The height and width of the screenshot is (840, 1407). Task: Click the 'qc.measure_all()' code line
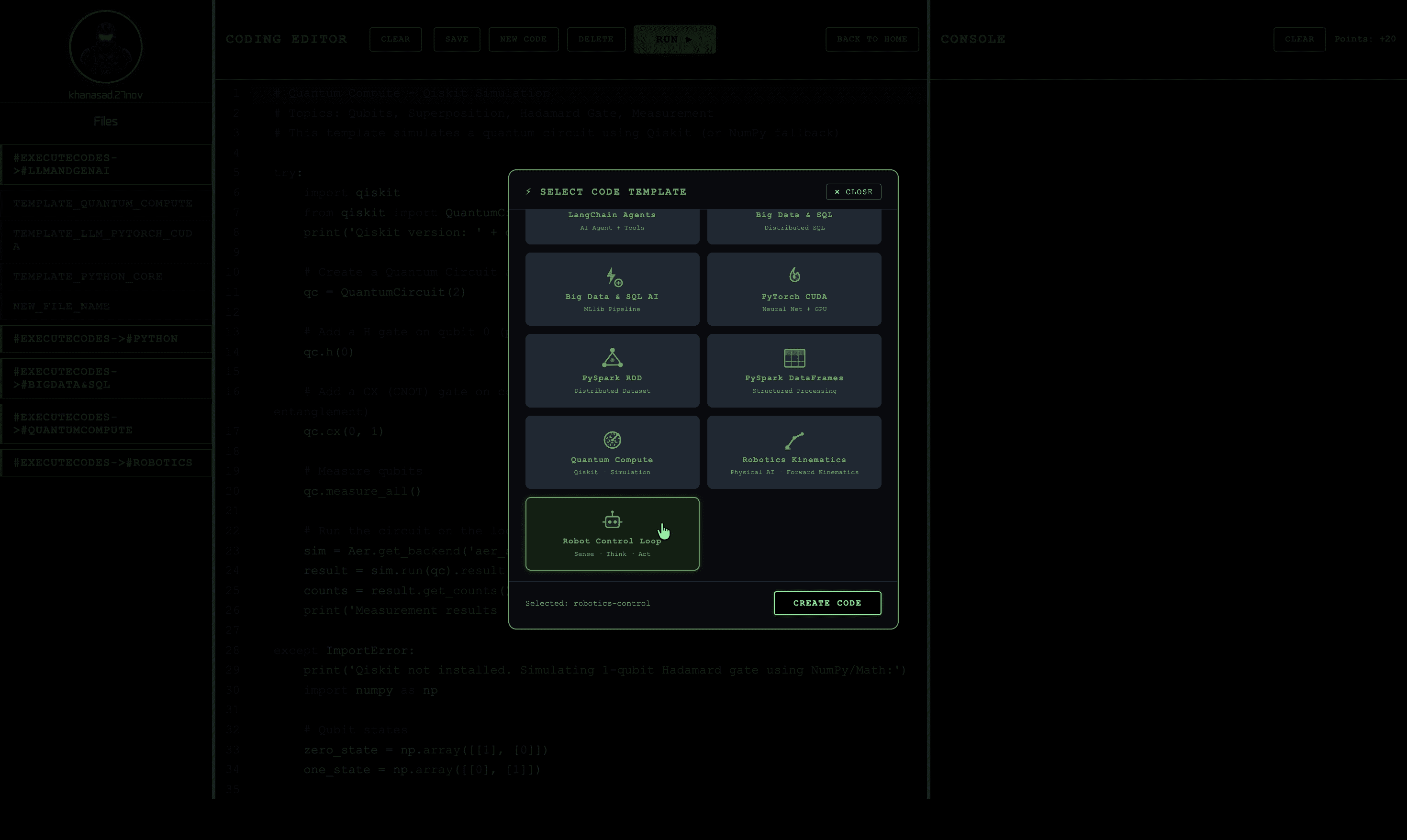(362, 491)
